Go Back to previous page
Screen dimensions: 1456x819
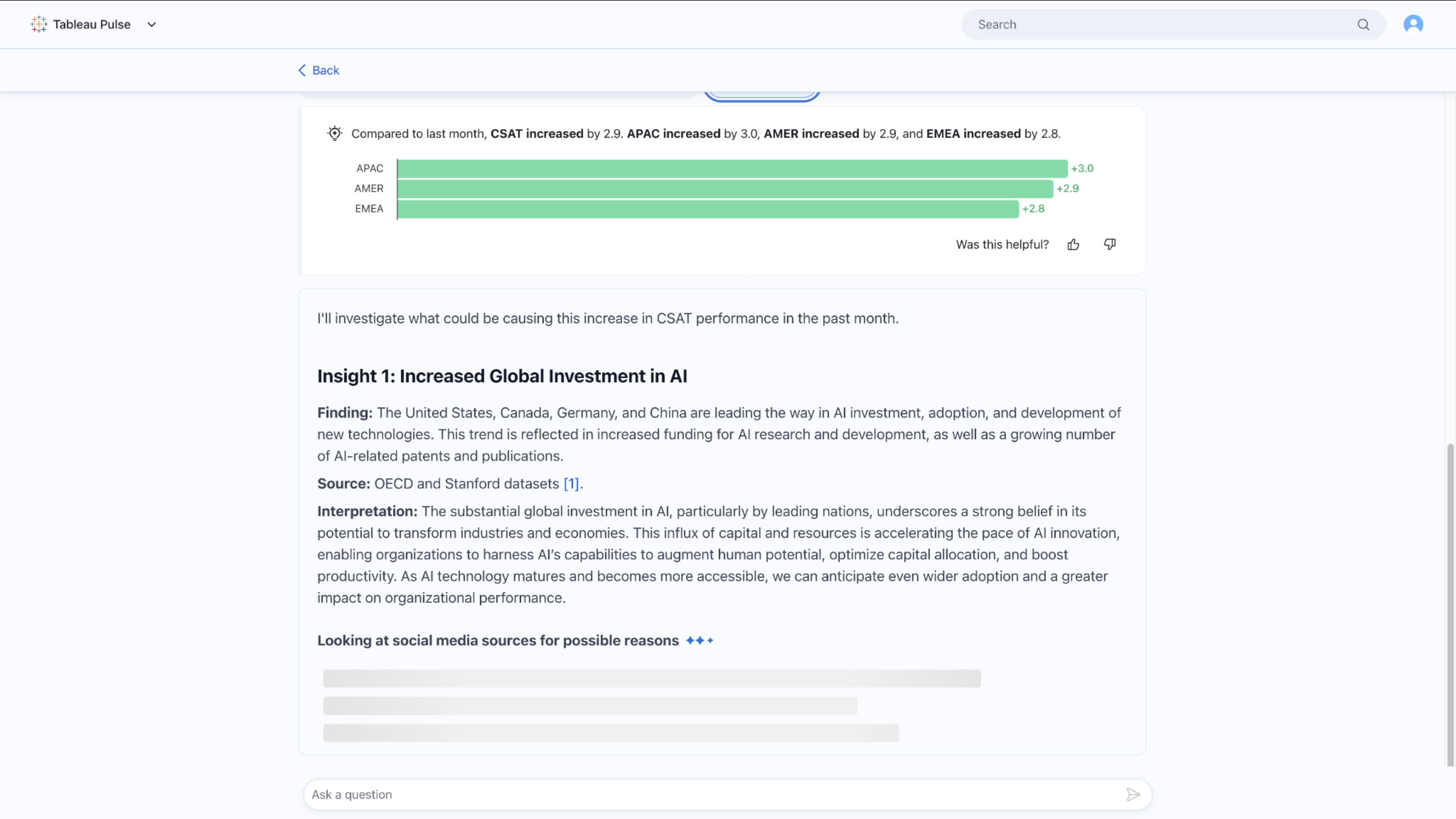(x=325, y=70)
